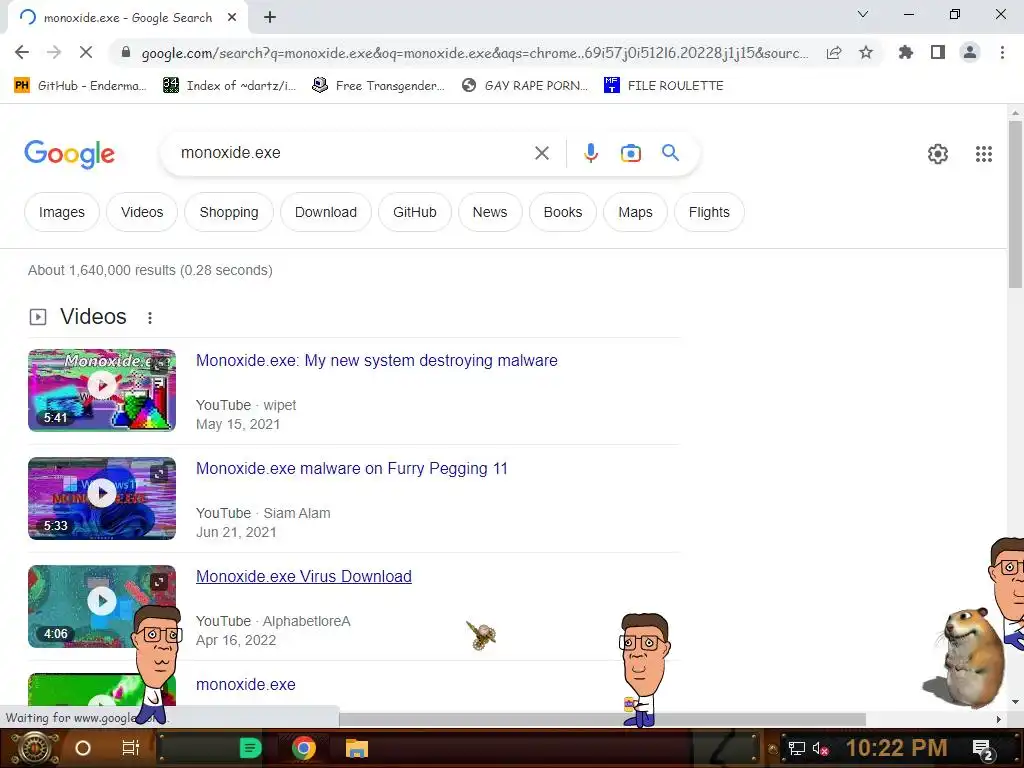The image size is (1024, 768).
Task: Search by image with camera icon
Action: pos(630,153)
